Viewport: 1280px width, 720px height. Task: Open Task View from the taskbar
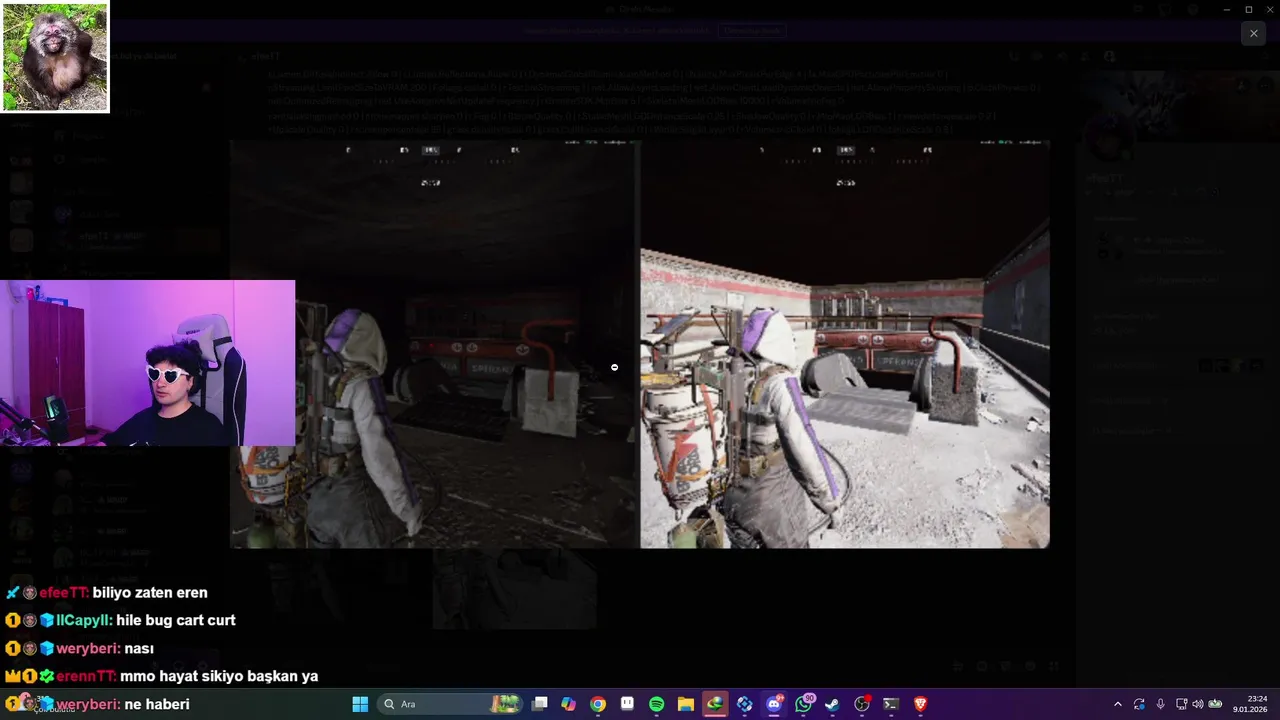point(540,704)
